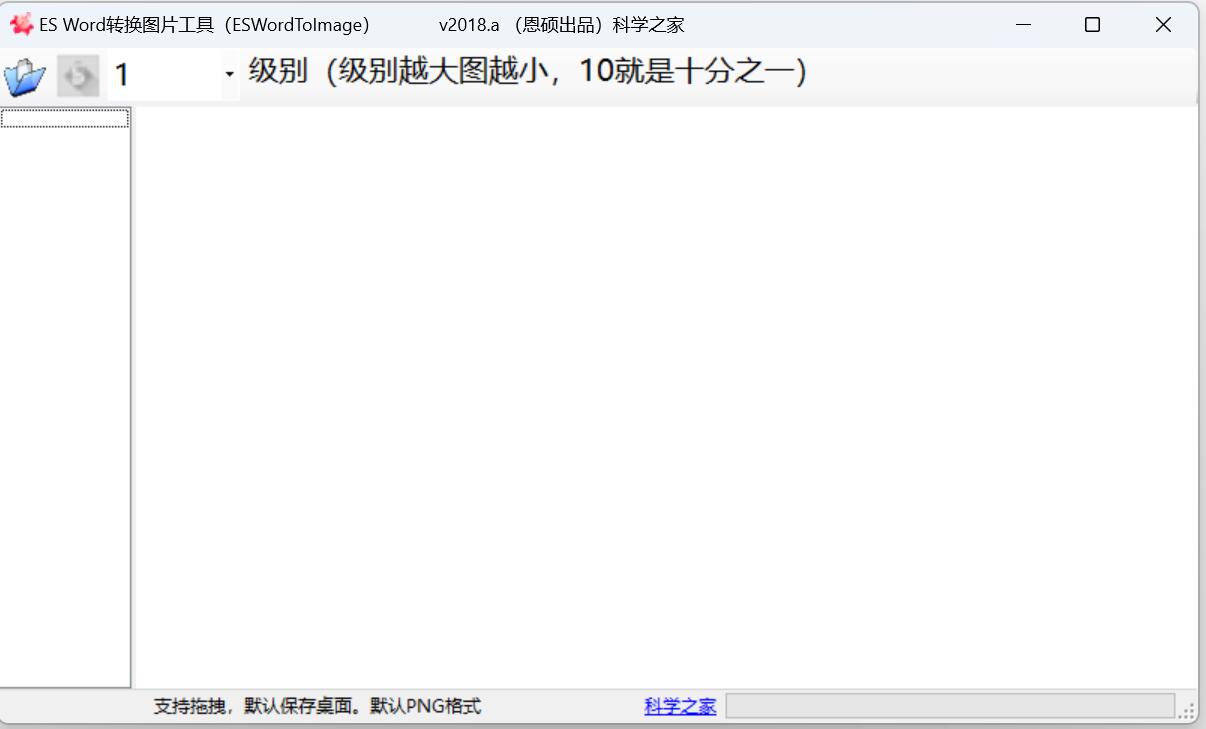1206x729 pixels.
Task: Click the 级别 label text in toolbar
Action: pyautogui.click(x=528, y=72)
